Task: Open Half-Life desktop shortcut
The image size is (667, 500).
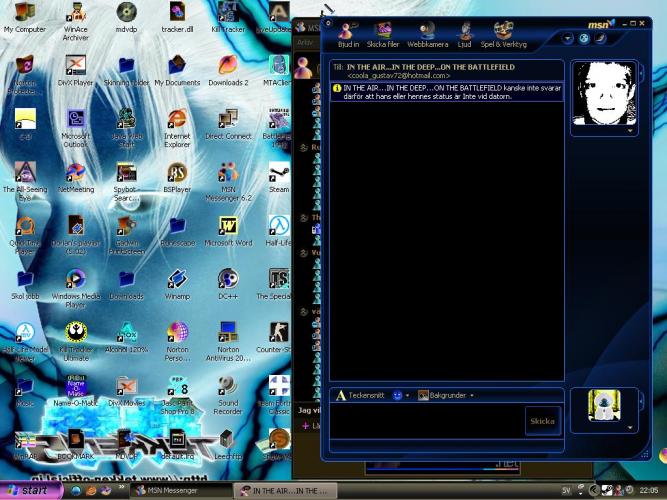Action: coord(279,231)
